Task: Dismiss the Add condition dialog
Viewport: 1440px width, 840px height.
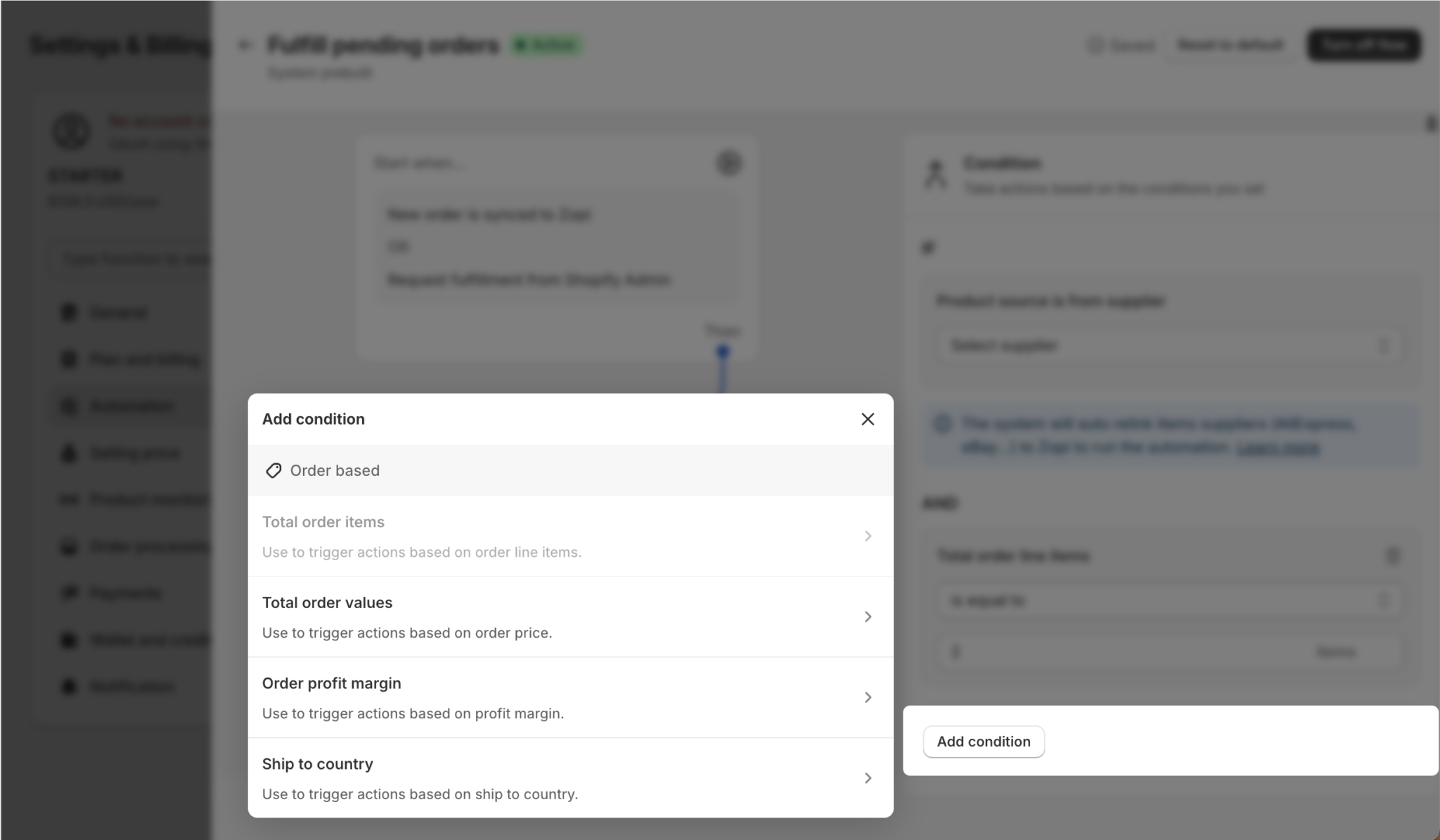Action: (868, 419)
